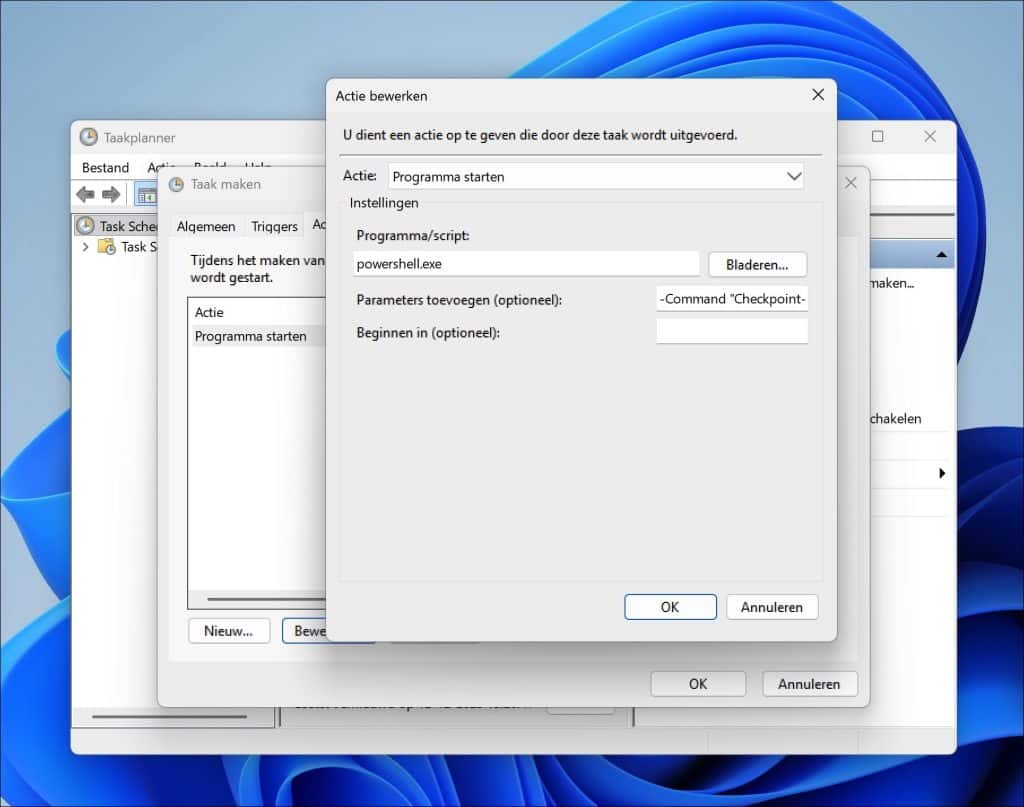The height and width of the screenshot is (807, 1024).
Task: Select the Task Scheduler library folder icon
Action: point(107,247)
